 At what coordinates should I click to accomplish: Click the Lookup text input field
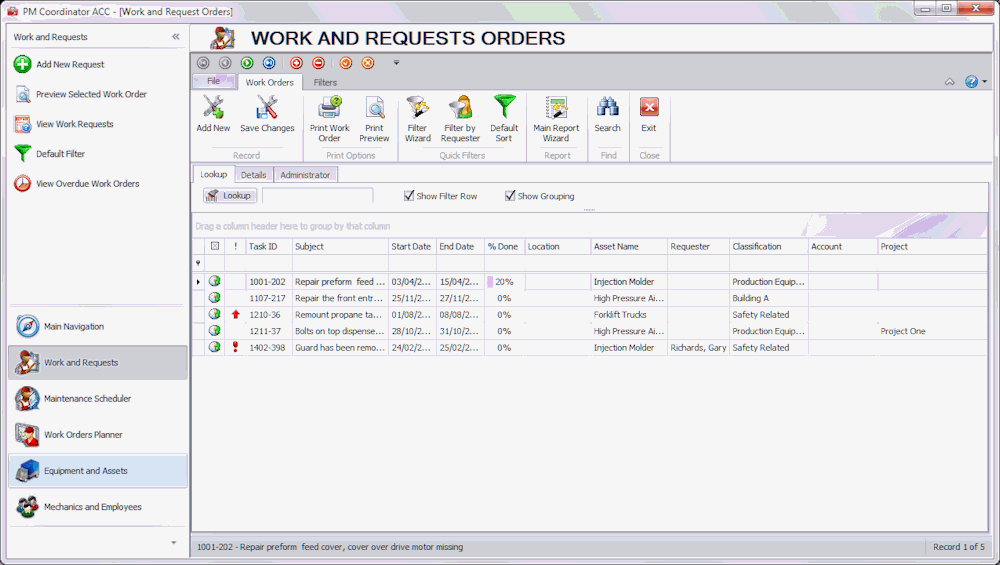pyautogui.click(x=317, y=196)
